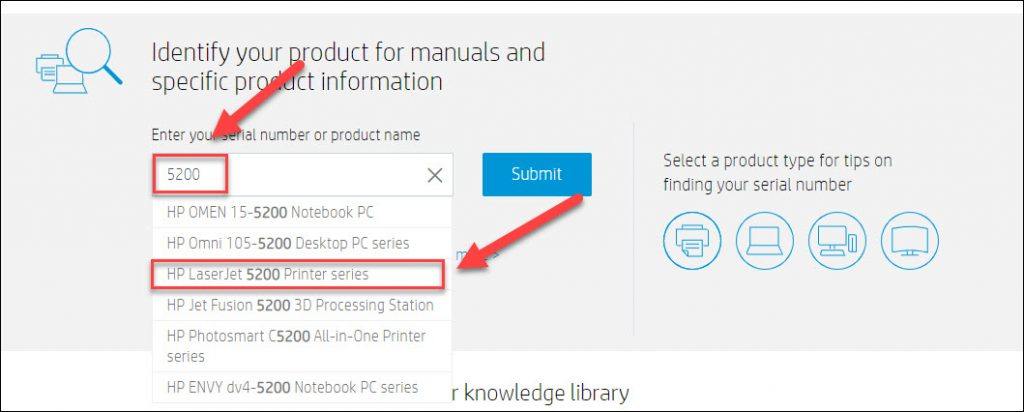
Task: Clear the search field with the X
Action: [435, 175]
